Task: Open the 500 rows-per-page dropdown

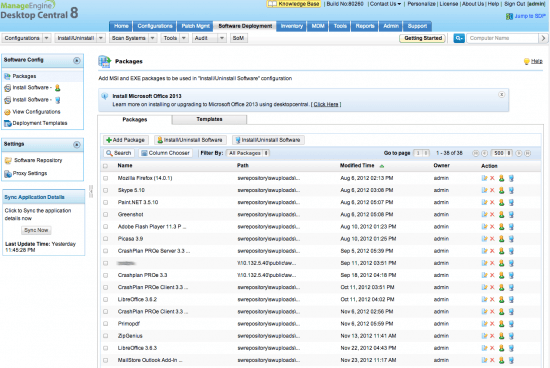Action: 502,153
